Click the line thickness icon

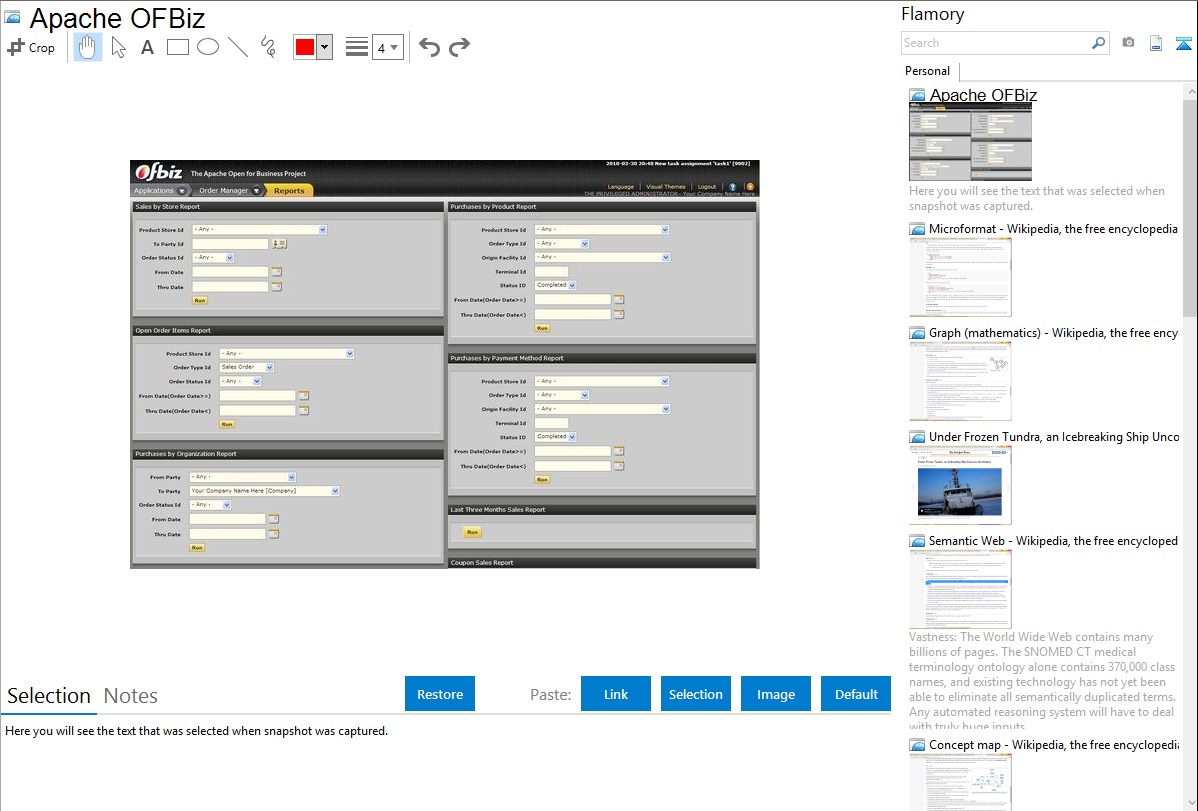point(357,47)
